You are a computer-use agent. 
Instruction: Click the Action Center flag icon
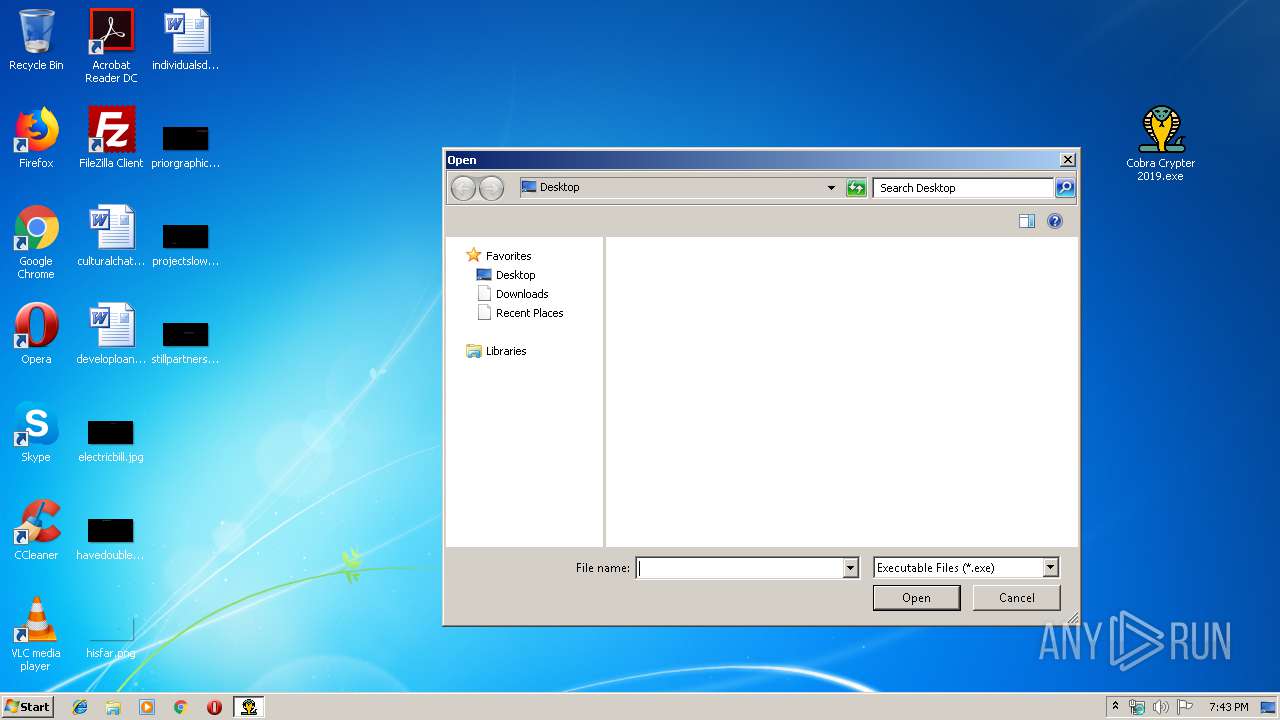click(x=1185, y=707)
